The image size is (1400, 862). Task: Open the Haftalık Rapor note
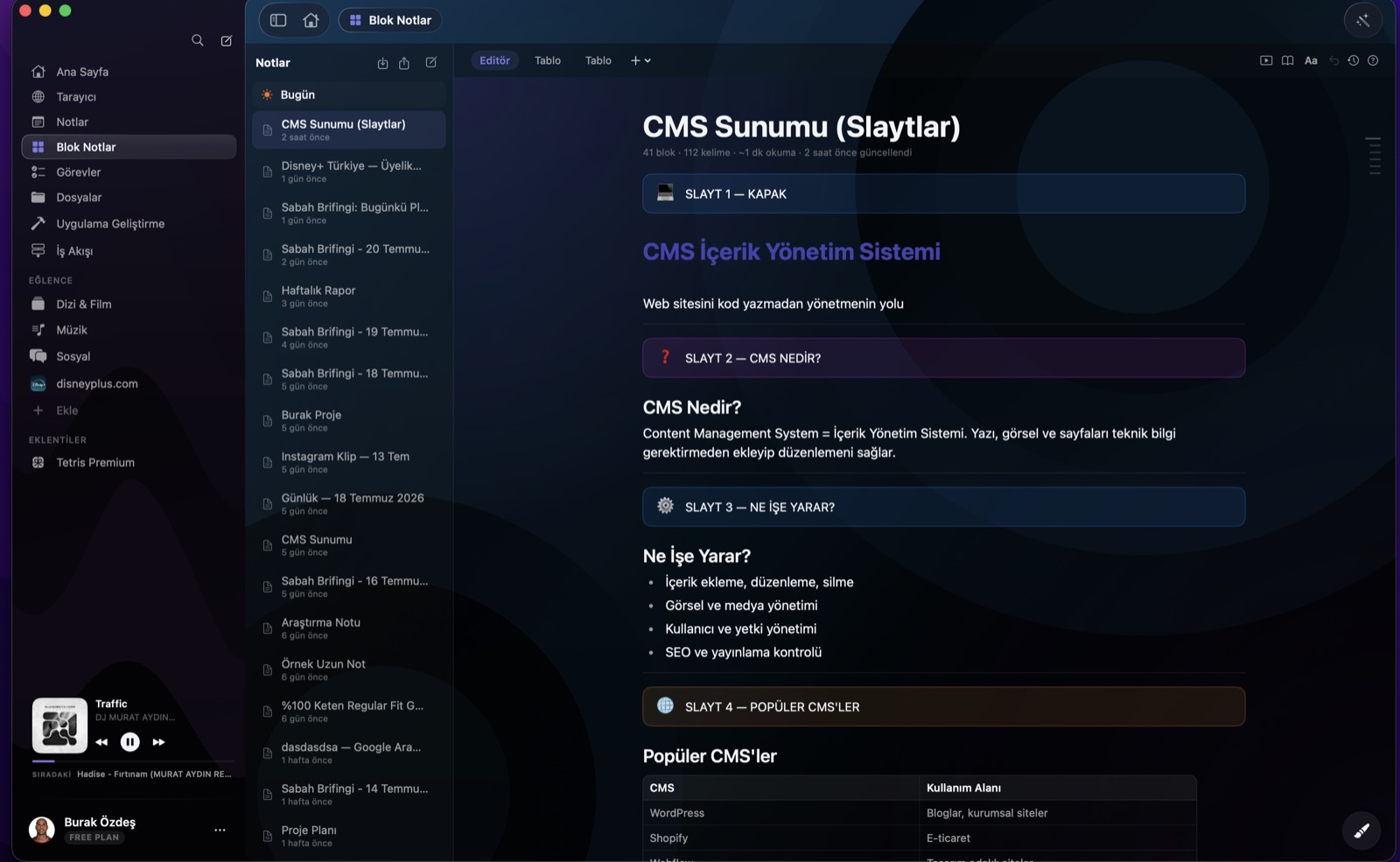349,296
